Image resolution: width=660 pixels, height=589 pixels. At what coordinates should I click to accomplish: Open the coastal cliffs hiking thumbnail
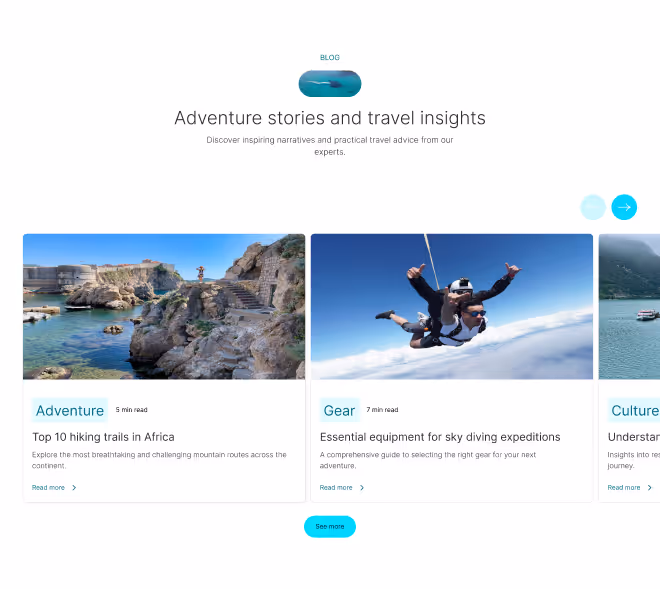[164, 306]
